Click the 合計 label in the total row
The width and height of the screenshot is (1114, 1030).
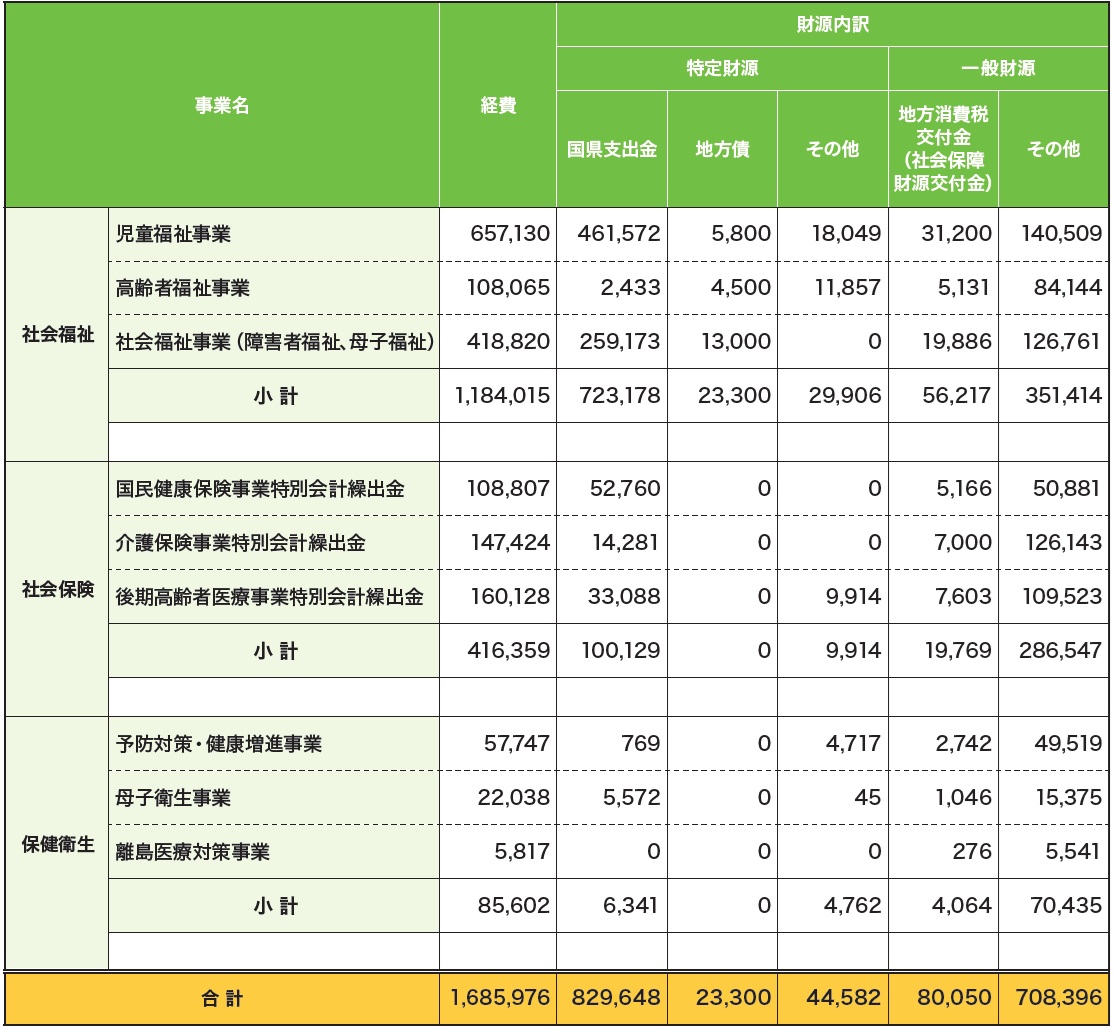tap(222, 999)
